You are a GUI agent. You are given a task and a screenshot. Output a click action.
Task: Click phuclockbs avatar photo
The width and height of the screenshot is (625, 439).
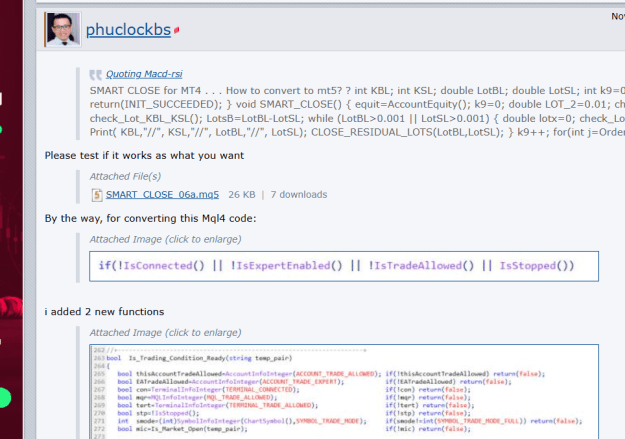63,30
